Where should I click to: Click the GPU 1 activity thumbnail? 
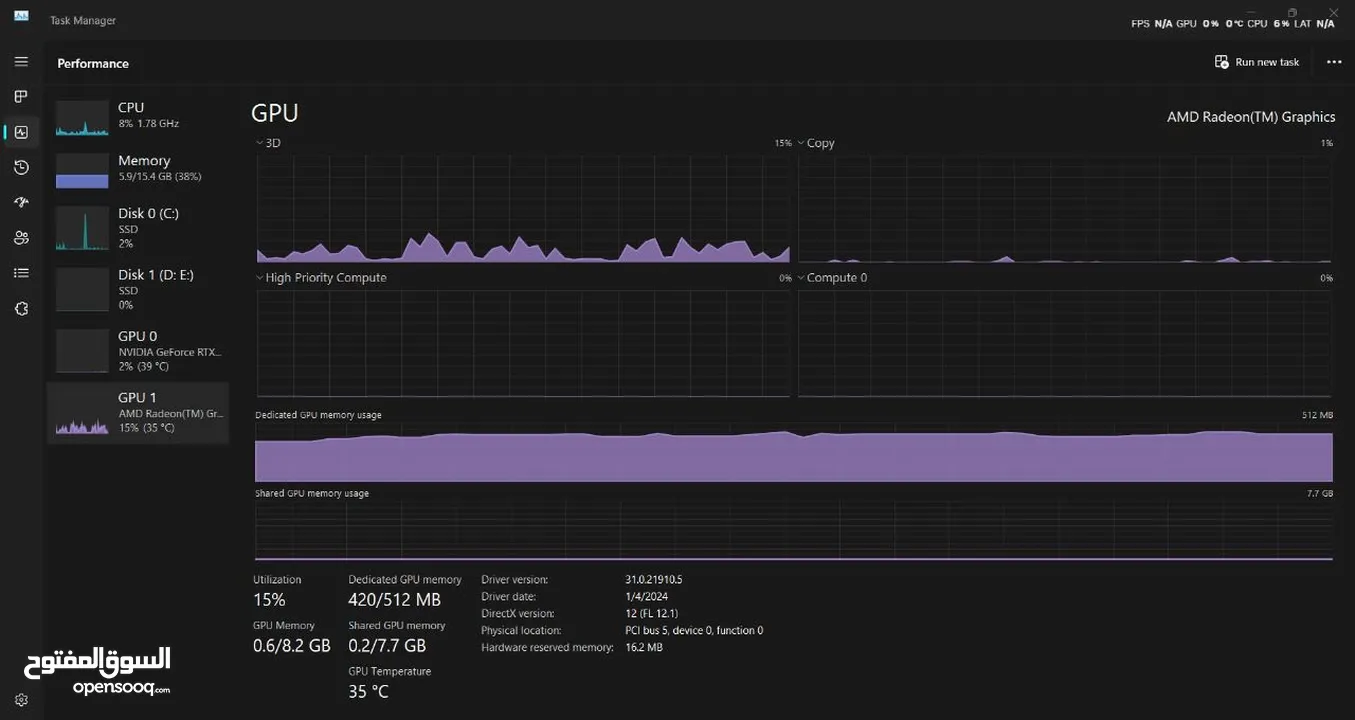82,415
